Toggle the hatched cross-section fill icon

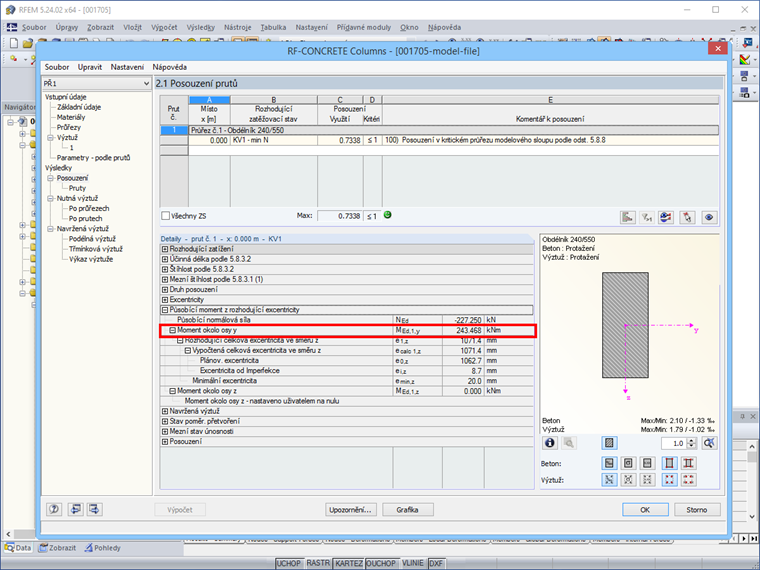tap(609, 443)
